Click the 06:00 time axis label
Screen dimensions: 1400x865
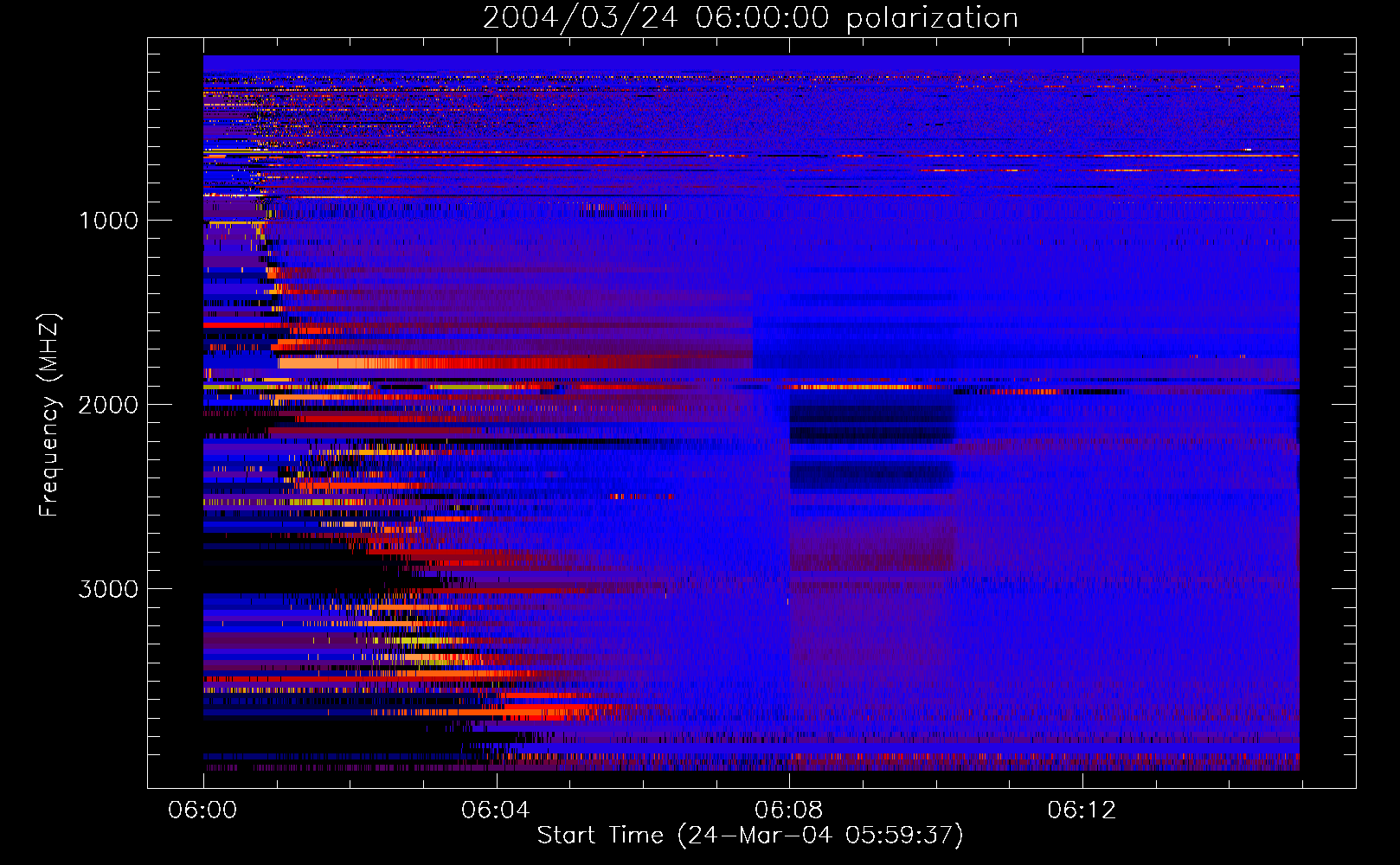(203, 811)
